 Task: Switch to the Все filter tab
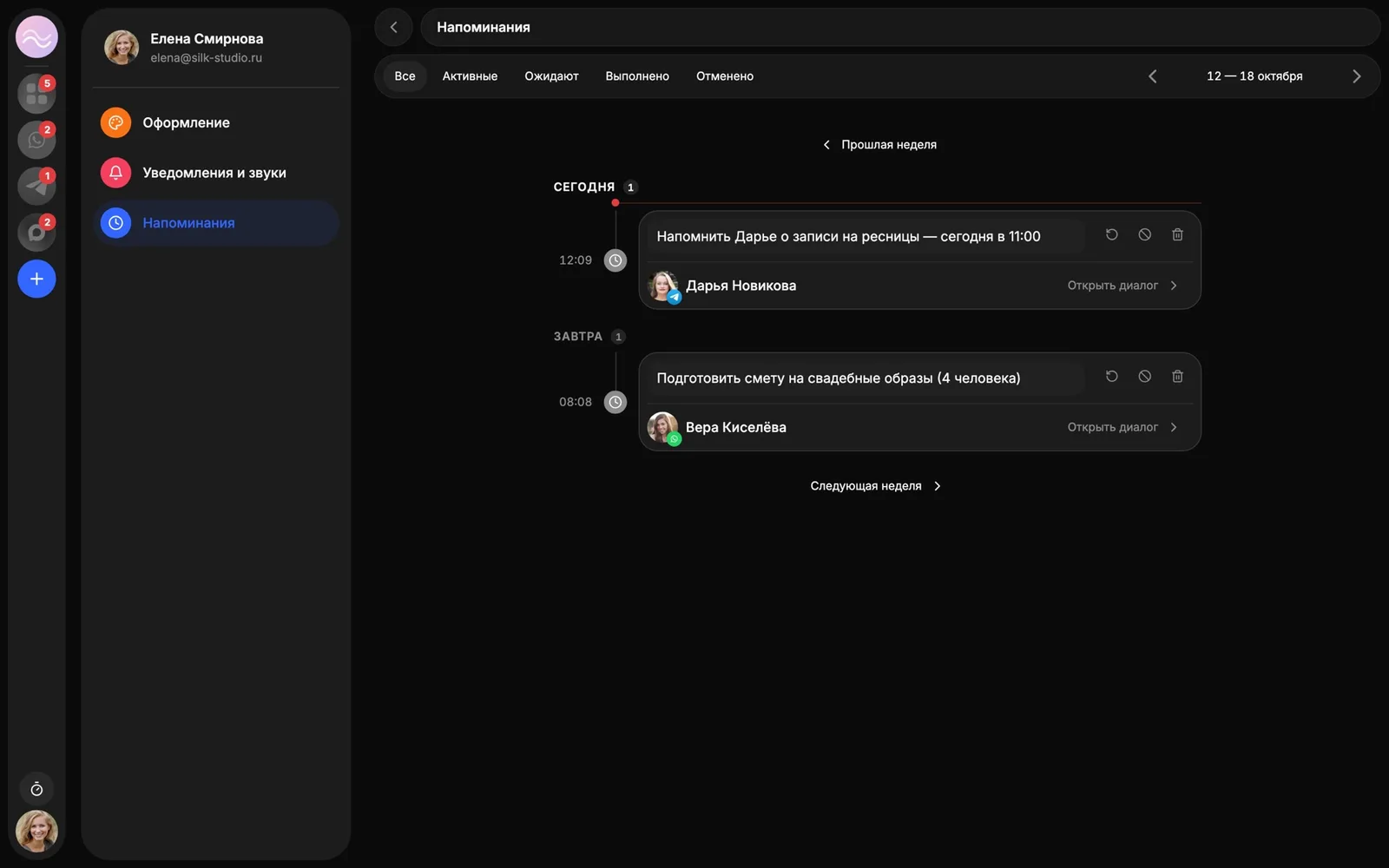tap(405, 76)
